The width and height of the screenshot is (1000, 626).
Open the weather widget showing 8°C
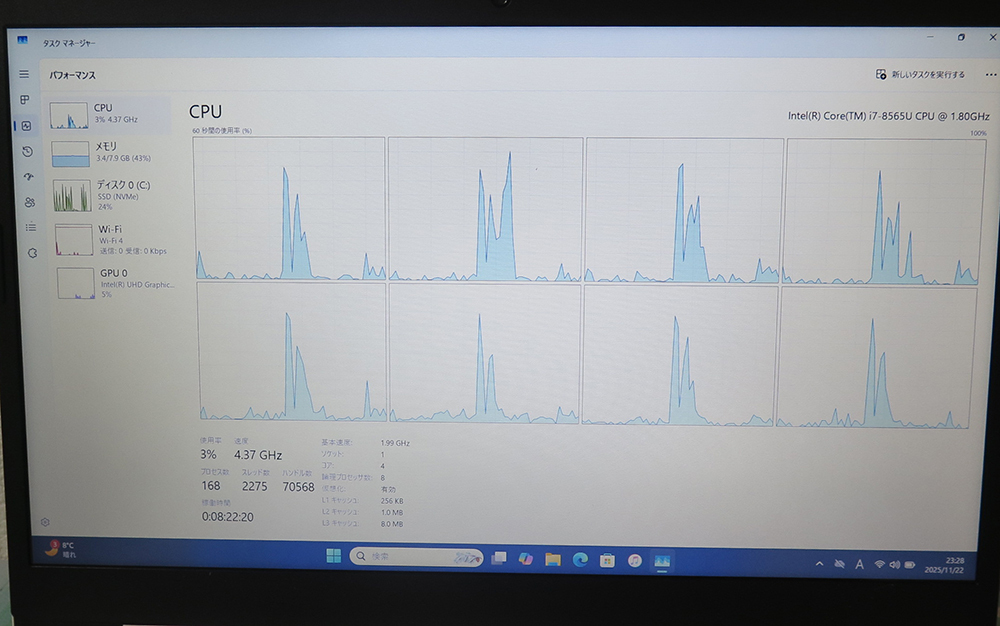click(61, 550)
